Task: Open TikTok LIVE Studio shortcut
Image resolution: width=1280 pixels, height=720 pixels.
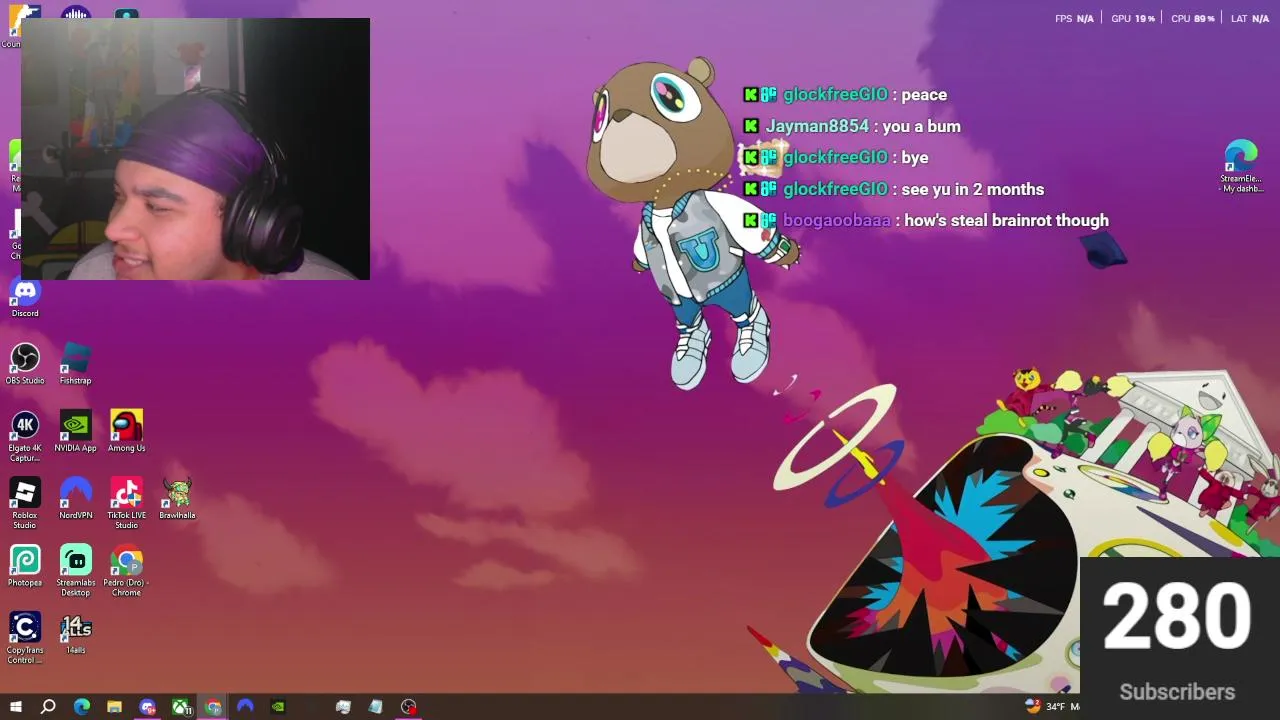Action: pos(127,504)
